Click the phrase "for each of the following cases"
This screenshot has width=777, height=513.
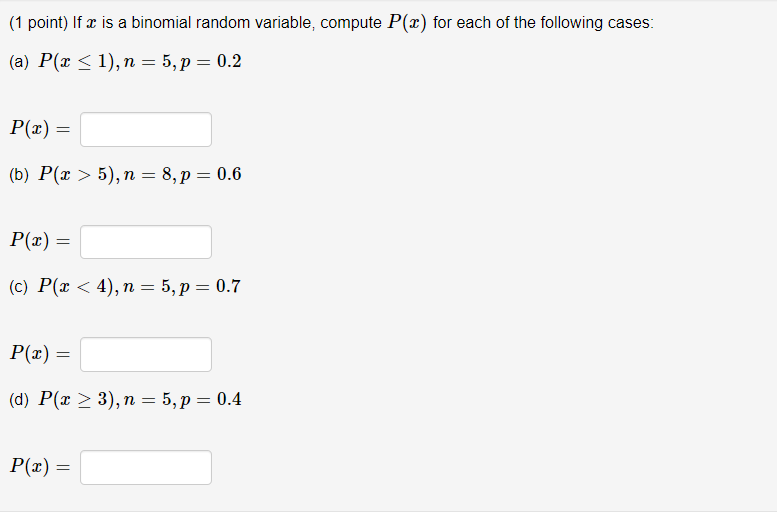[x=543, y=23]
